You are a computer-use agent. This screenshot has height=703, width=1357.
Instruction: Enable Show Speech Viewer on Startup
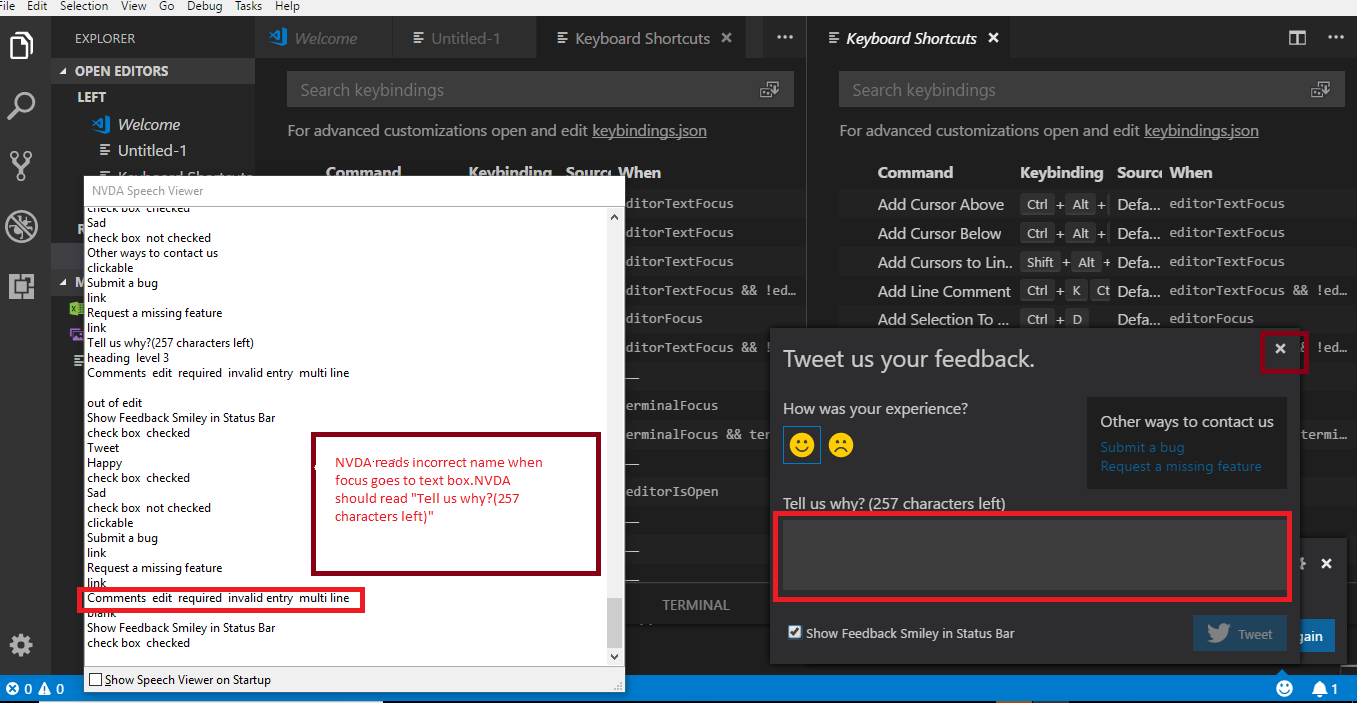[96, 679]
